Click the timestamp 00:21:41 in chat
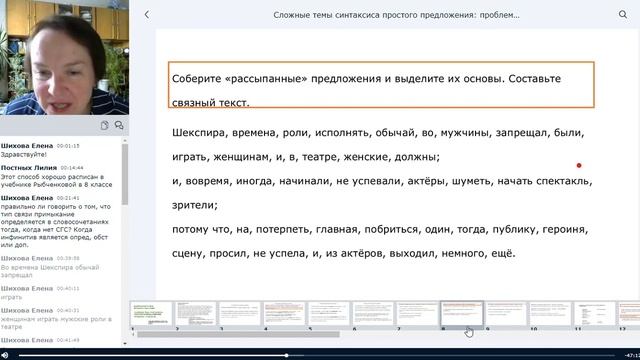640x360 pixels. 68,198
